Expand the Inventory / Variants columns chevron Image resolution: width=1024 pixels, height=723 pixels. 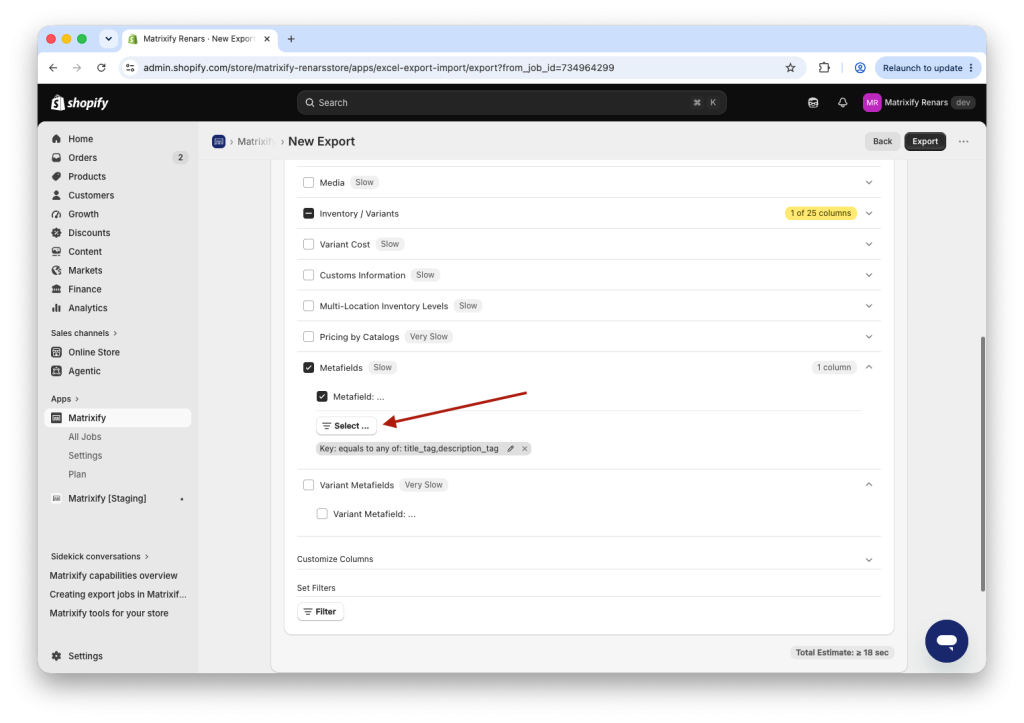click(x=869, y=214)
